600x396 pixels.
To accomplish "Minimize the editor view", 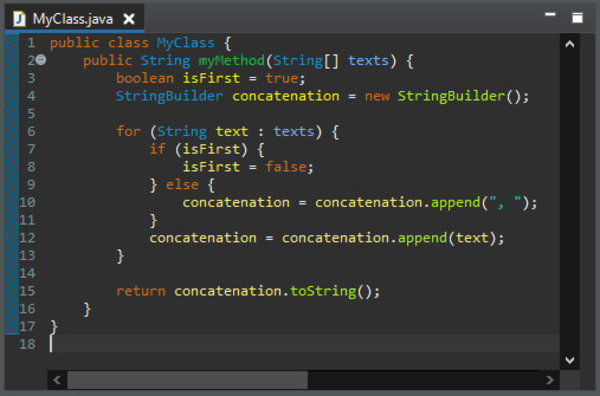I will click(x=550, y=15).
